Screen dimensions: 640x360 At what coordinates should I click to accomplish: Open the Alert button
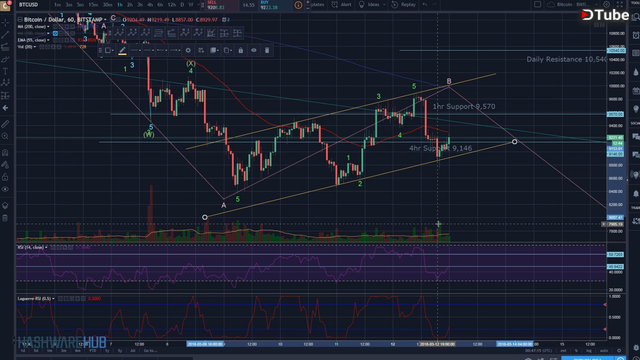pyautogui.click(x=342, y=4)
